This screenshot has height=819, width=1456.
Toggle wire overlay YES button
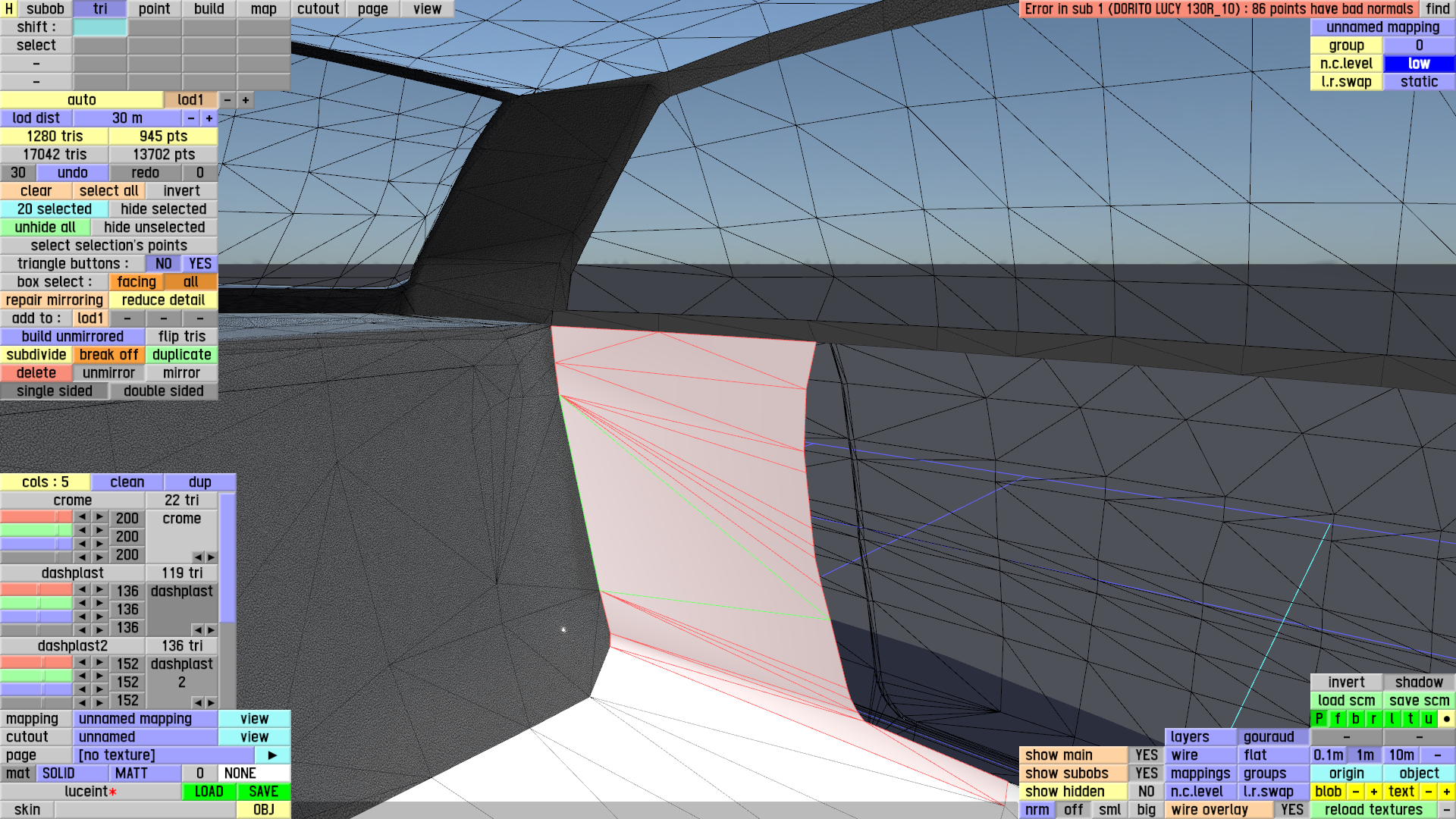coord(1291,810)
